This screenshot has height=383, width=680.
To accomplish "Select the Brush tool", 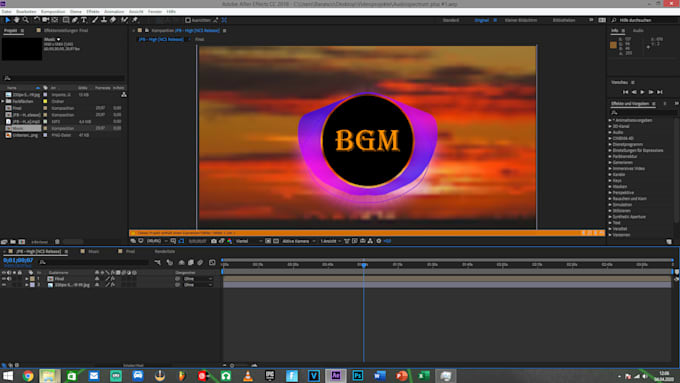I will (x=95, y=20).
